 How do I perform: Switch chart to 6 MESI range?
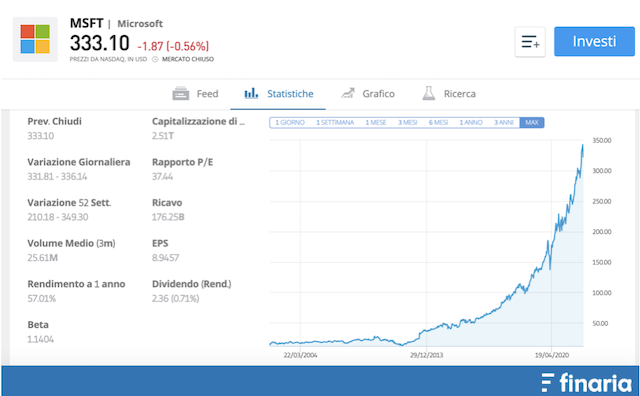tap(438, 122)
